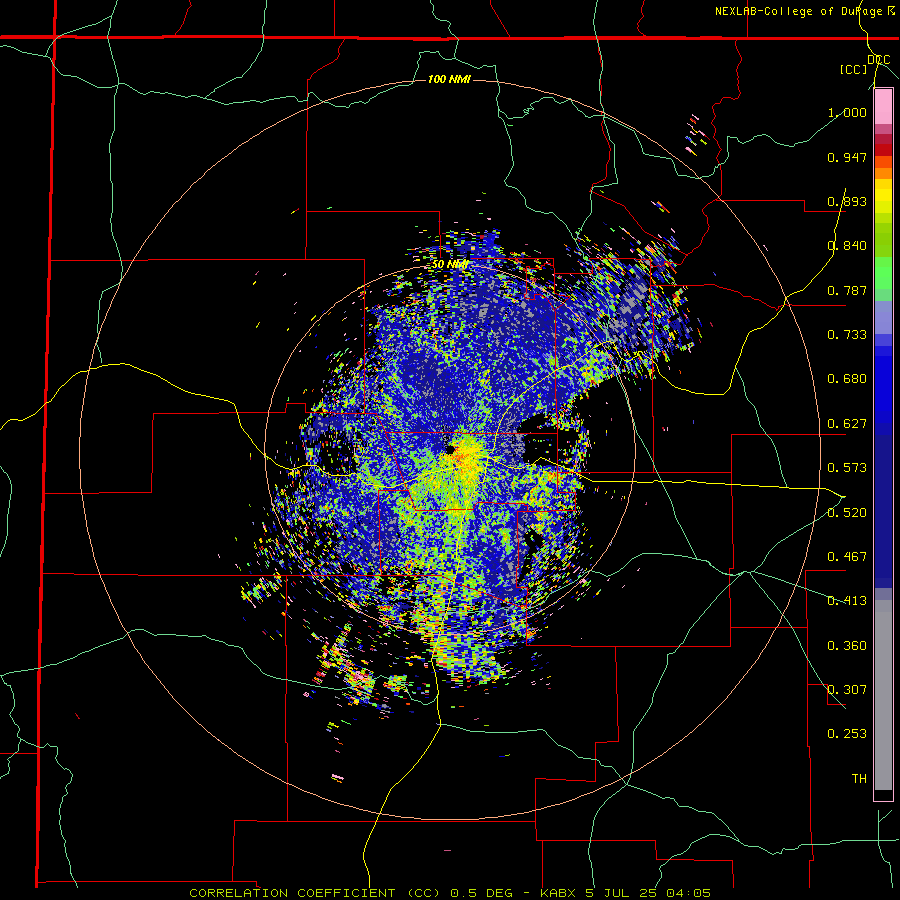Click the TH threshold label
900x900 pixels.
tap(859, 778)
